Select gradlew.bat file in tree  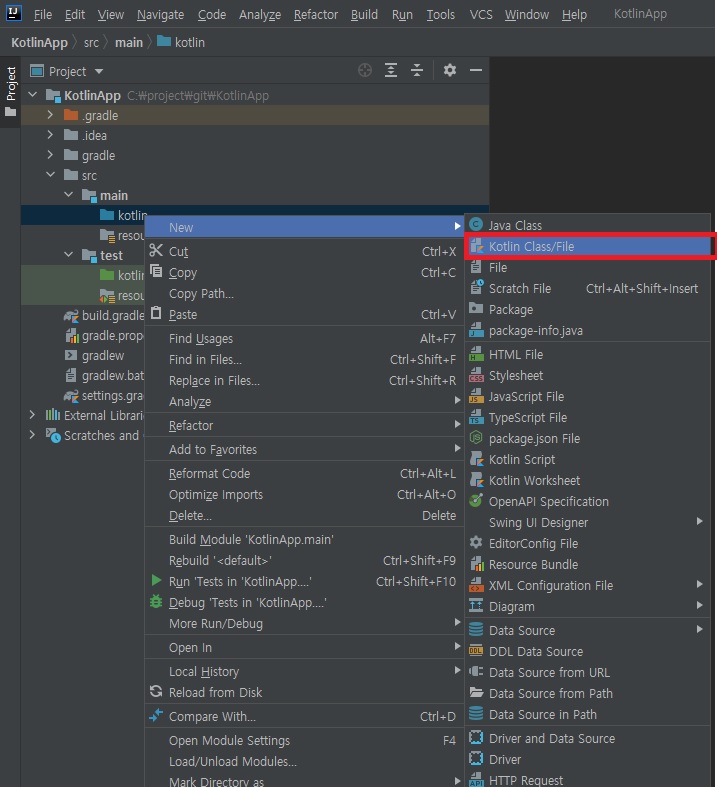104,375
